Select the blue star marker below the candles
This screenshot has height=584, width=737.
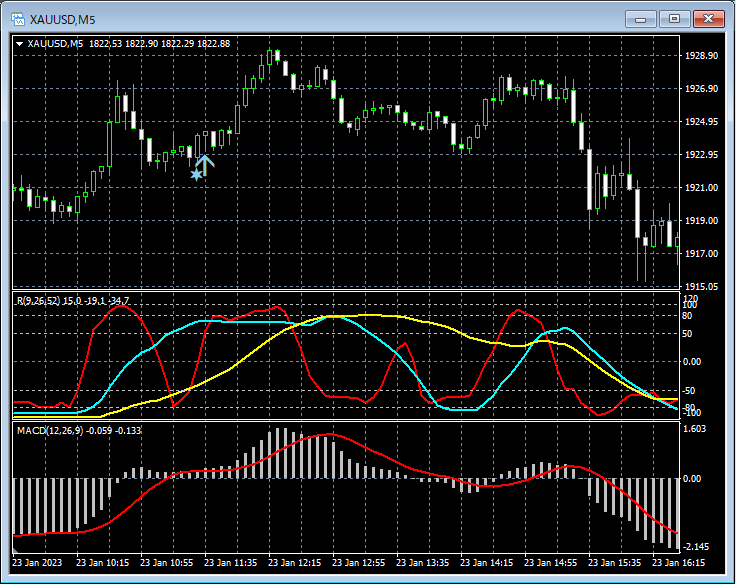[196, 174]
